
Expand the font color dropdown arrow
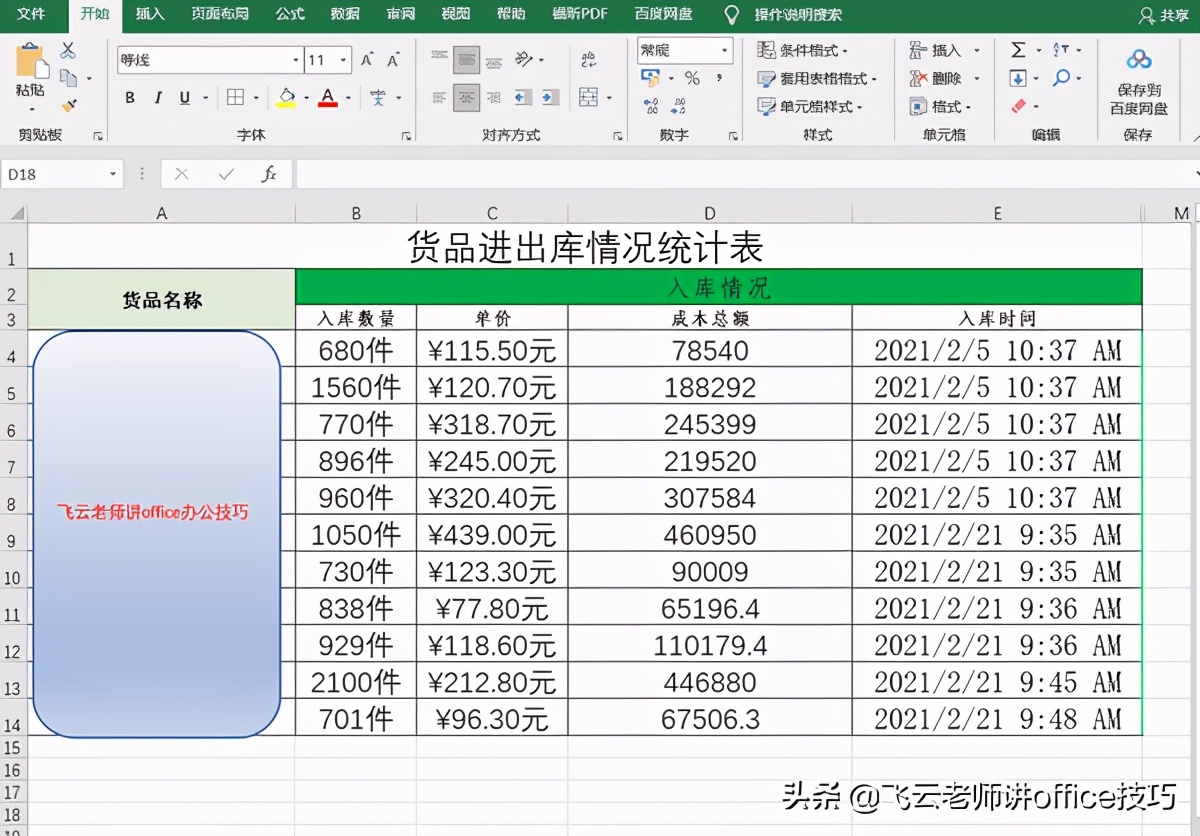348,98
